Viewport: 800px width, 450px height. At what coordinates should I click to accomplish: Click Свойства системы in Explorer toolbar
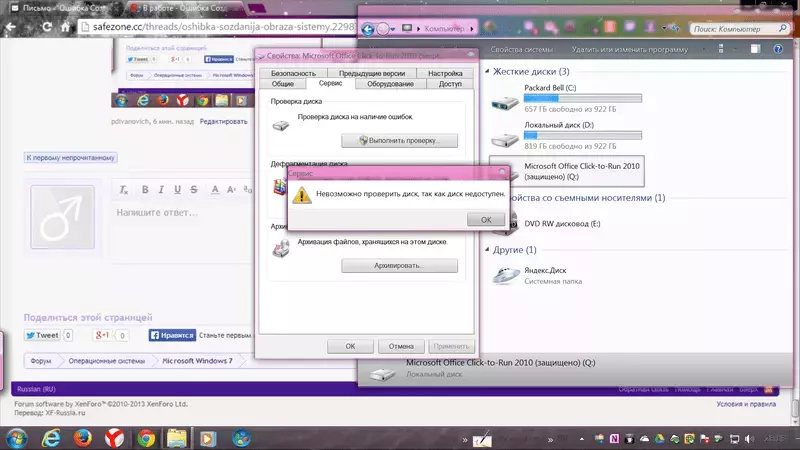click(522, 49)
